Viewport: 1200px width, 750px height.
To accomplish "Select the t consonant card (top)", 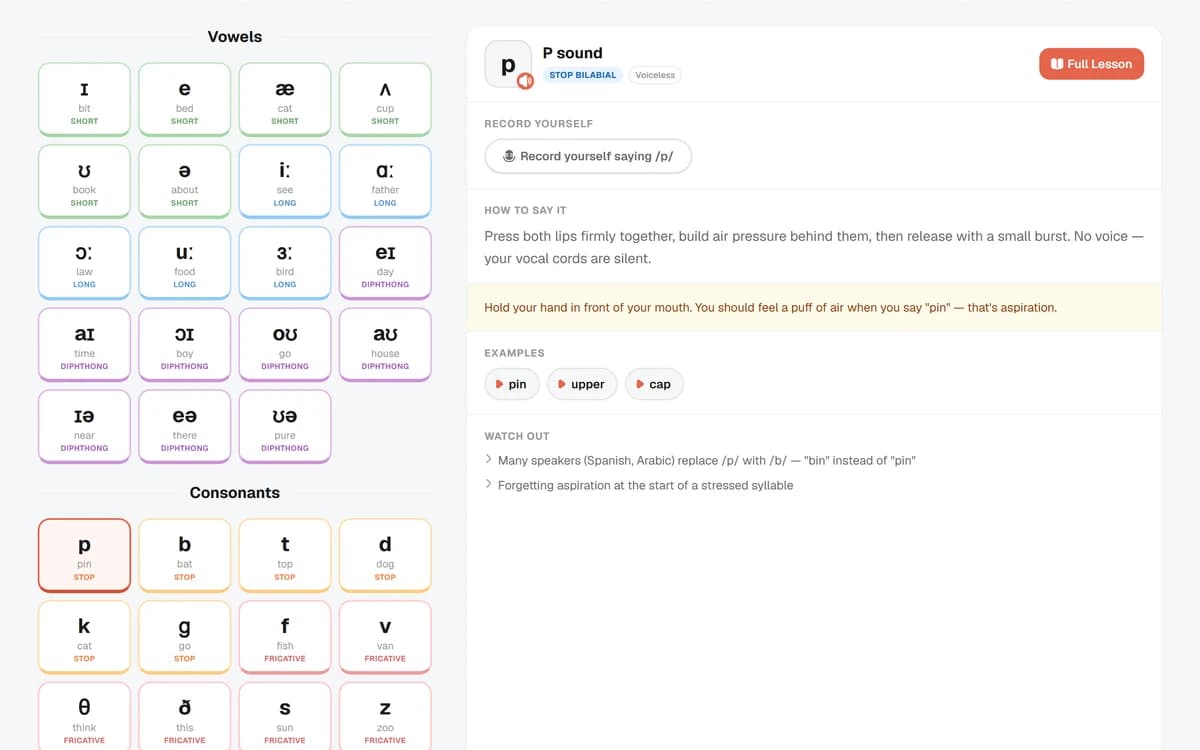I will (285, 555).
